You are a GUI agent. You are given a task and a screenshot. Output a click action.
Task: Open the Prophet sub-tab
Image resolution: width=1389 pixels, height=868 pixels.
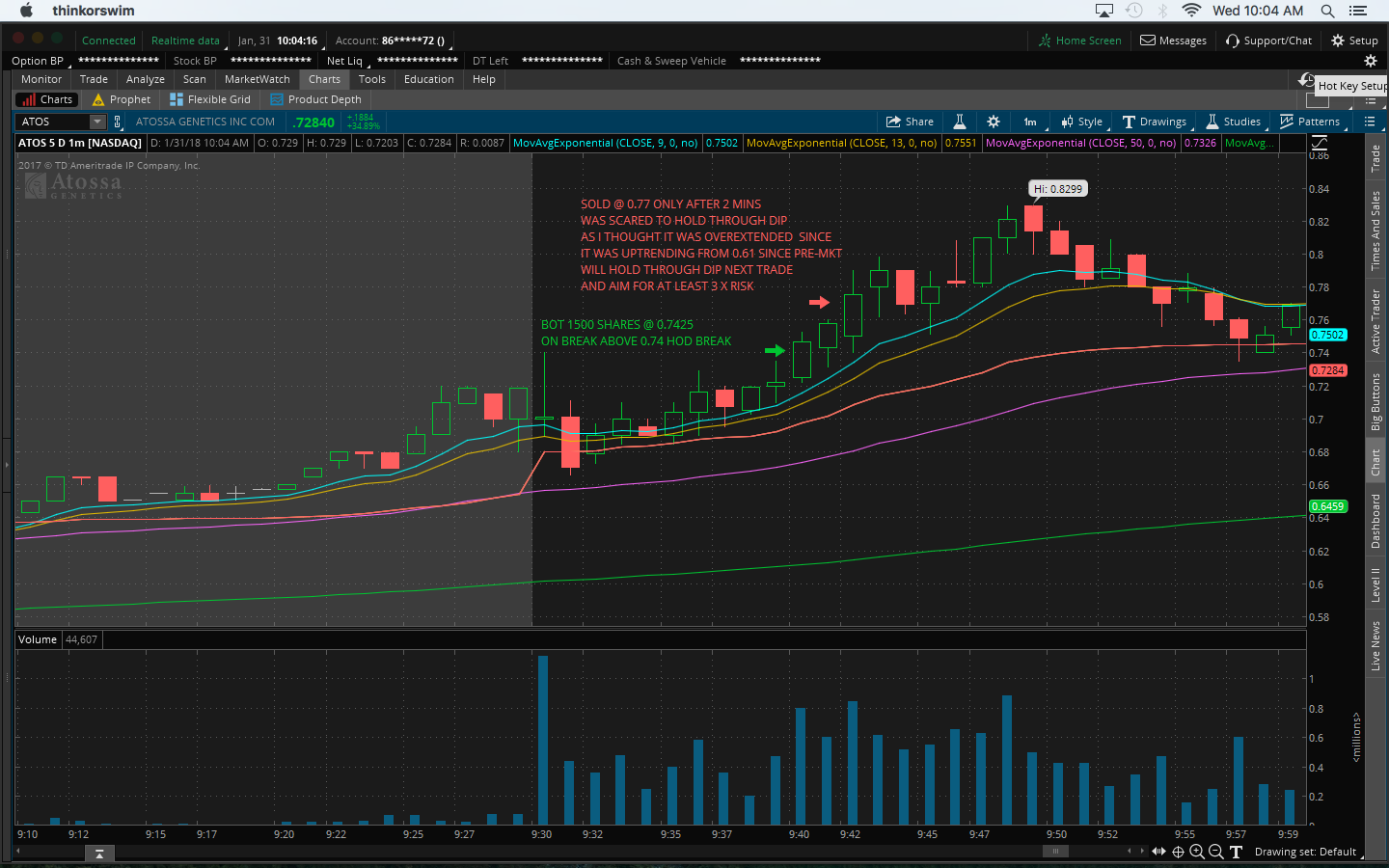click(x=122, y=99)
